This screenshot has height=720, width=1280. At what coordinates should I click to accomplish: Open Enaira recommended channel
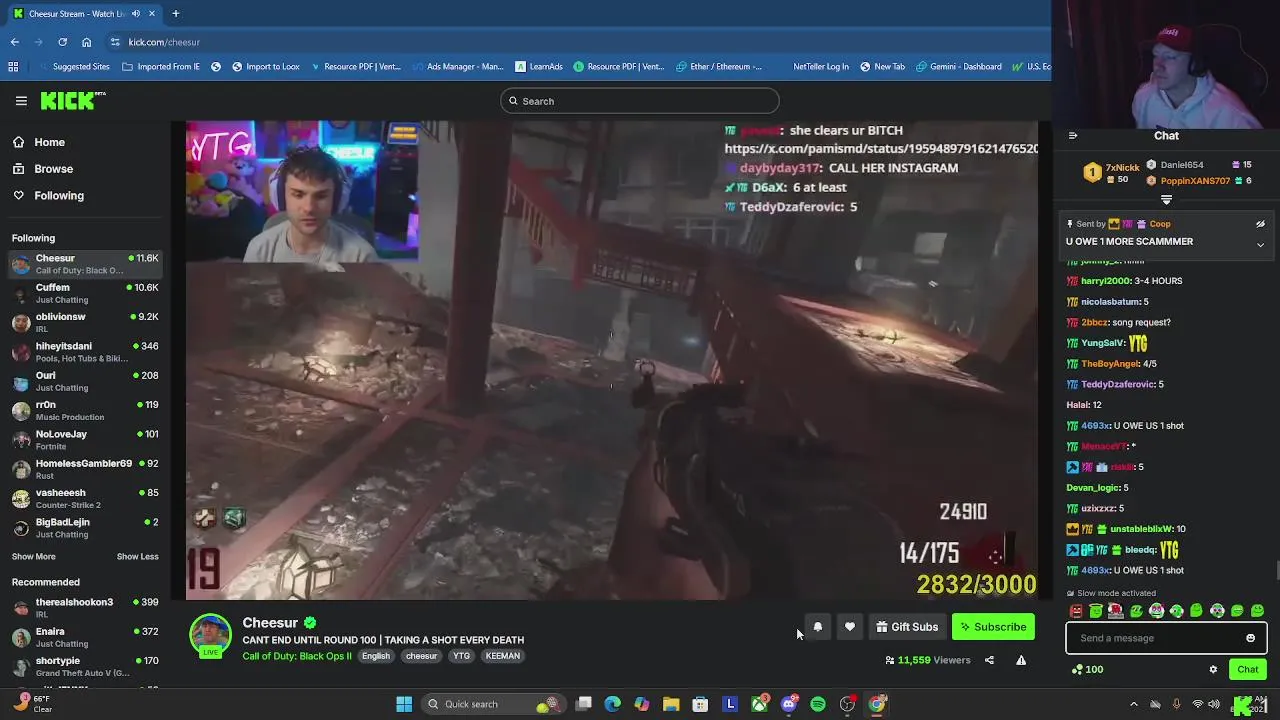[x=85, y=637]
